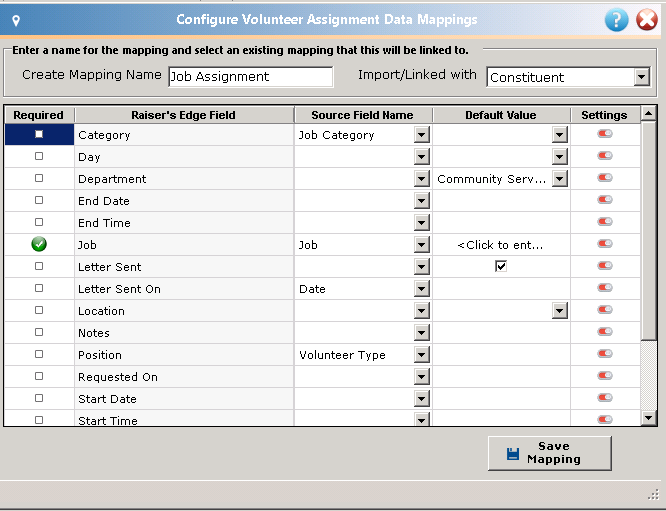Click the Source Field Name column header
The image size is (666, 511).
pyautogui.click(x=363, y=115)
